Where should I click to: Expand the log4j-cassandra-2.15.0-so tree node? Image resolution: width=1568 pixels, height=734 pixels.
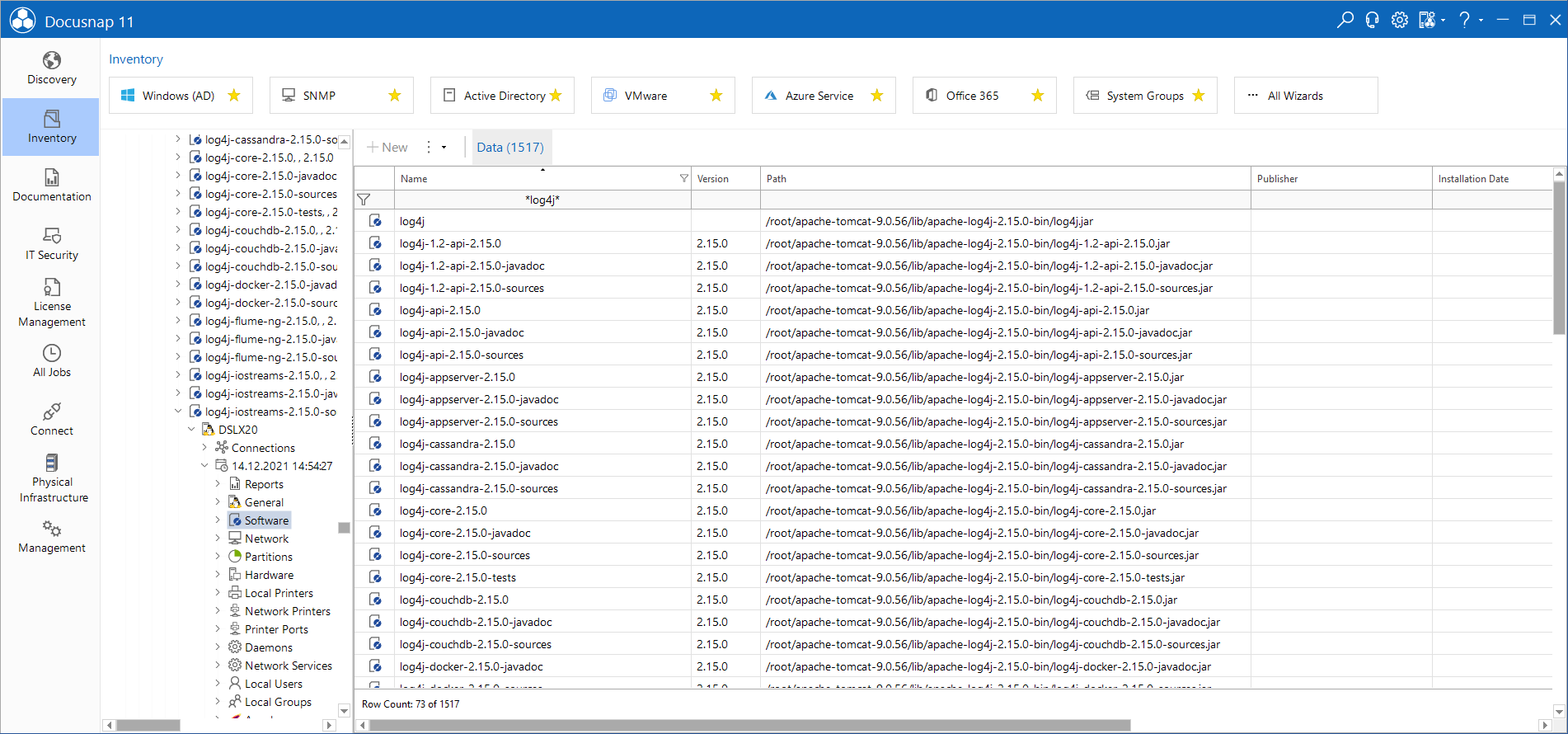tap(178, 139)
